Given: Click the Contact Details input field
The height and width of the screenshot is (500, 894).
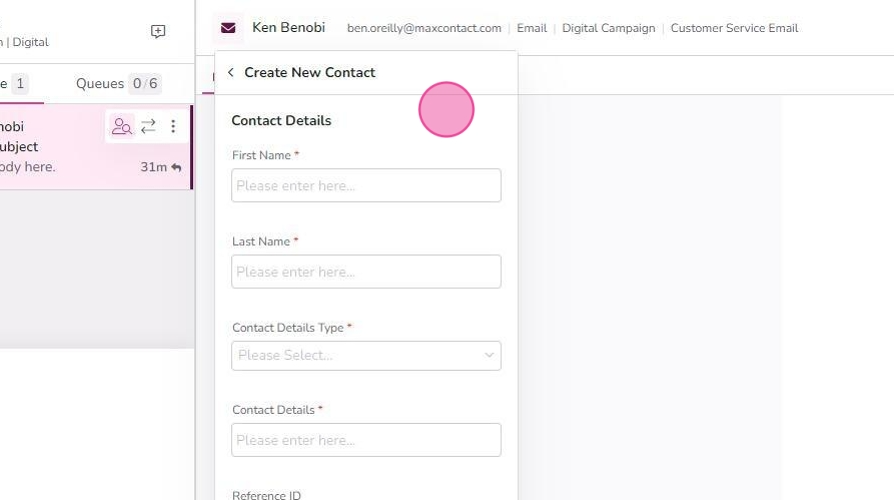Looking at the screenshot, I should pyautogui.click(x=366, y=440).
